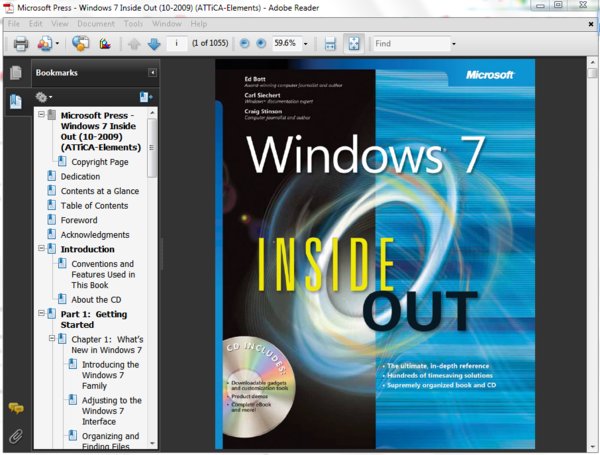
Task: Go to Introducing the Windows 7 Family
Action: pos(111,375)
